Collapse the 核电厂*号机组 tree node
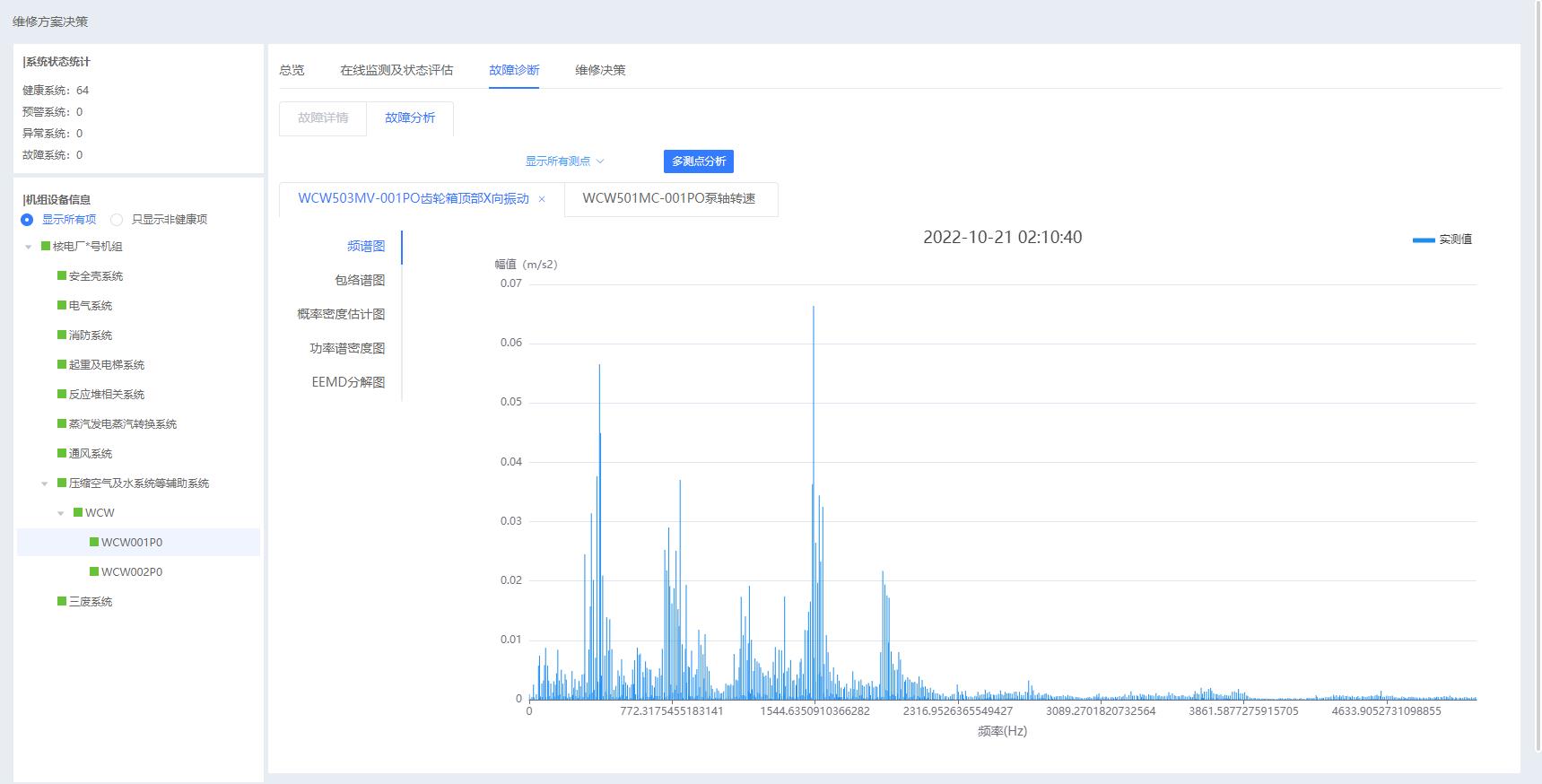Viewport: 1542px width, 784px height. (29, 247)
